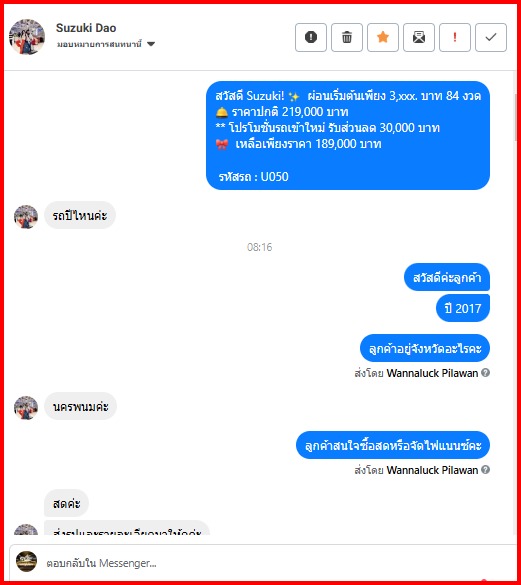Click the sender avatar next to นครพนมค่ะ message

[x=26, y=408]
